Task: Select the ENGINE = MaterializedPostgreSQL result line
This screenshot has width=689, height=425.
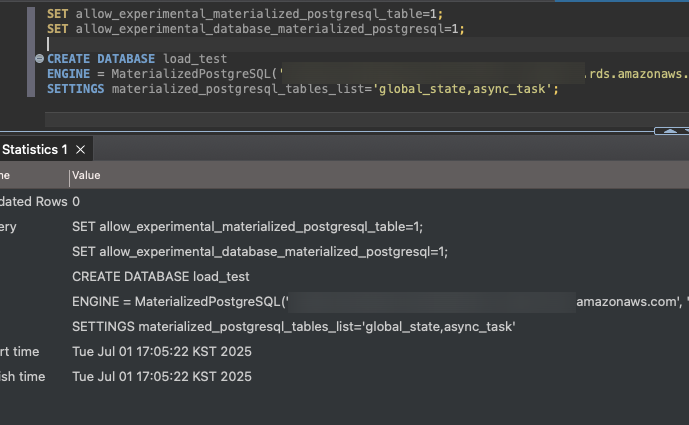Action: pyautogui.click(x=381, y=301)
